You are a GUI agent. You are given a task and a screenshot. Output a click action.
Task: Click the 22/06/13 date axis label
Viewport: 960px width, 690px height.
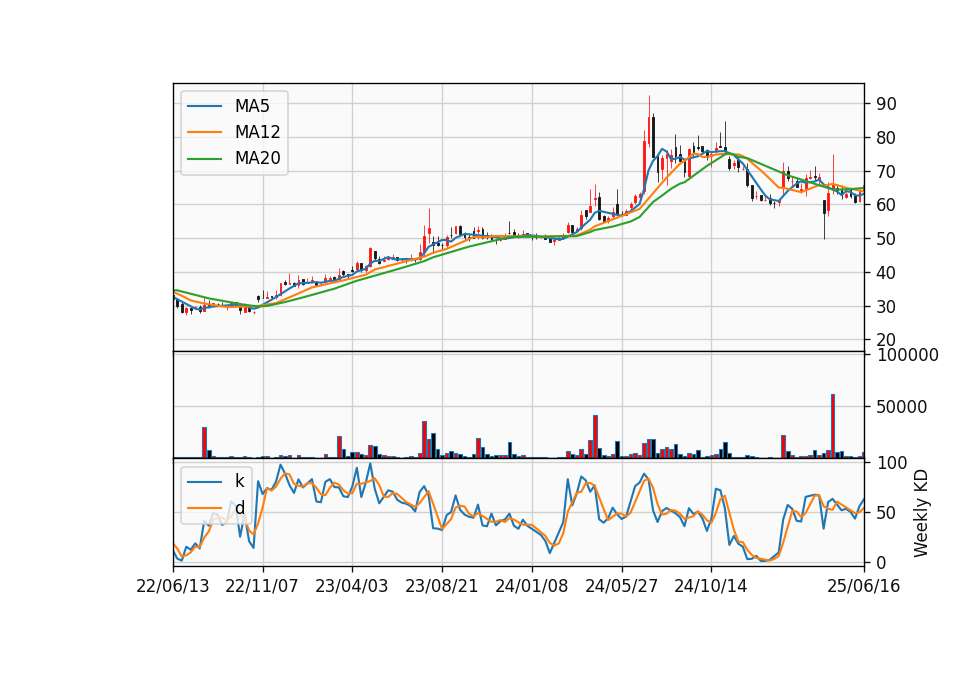click(173, 586)
